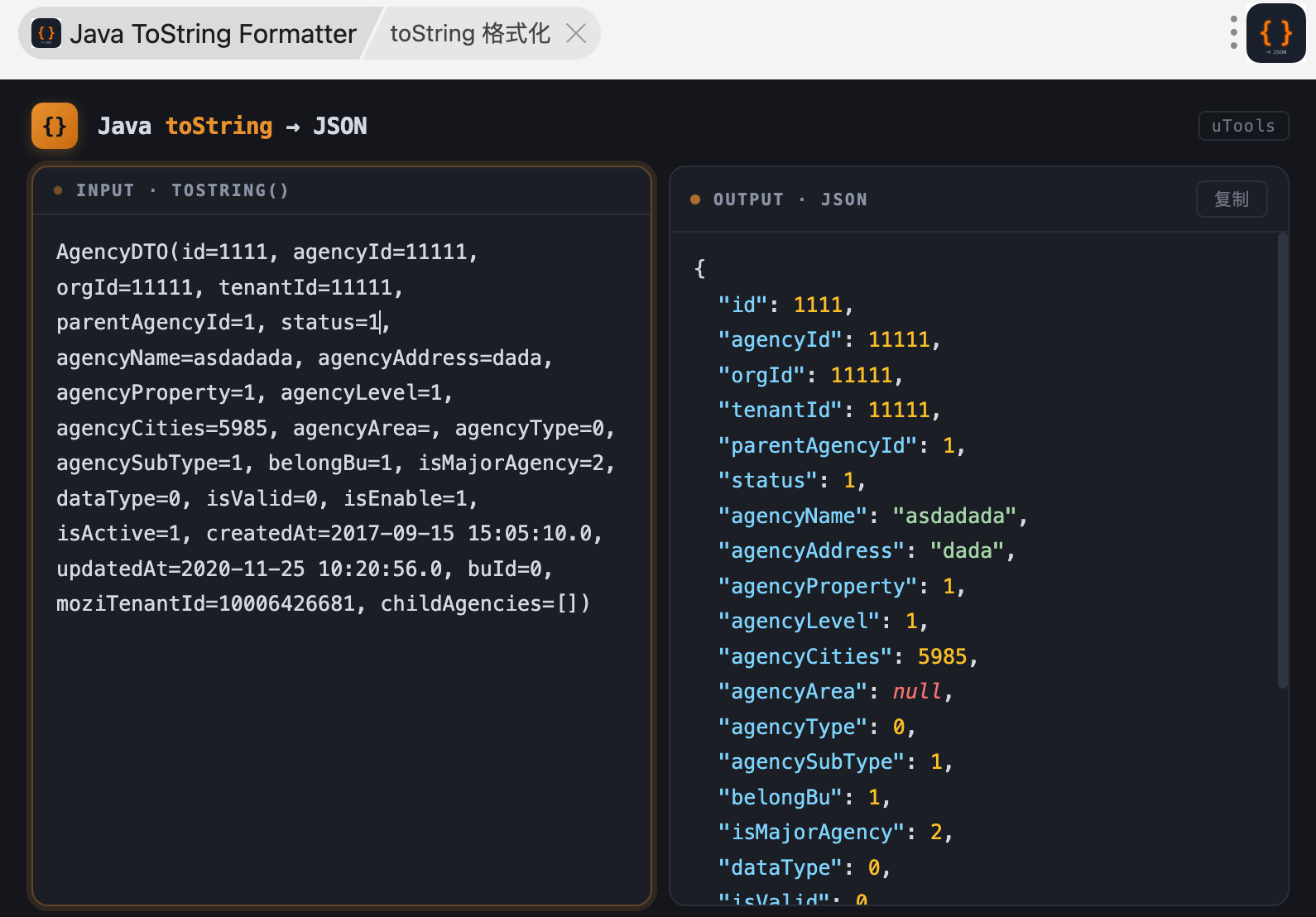Open the three-dot options menu
This screenshot has width=1316, height=917.
(x=1233, y=32)
